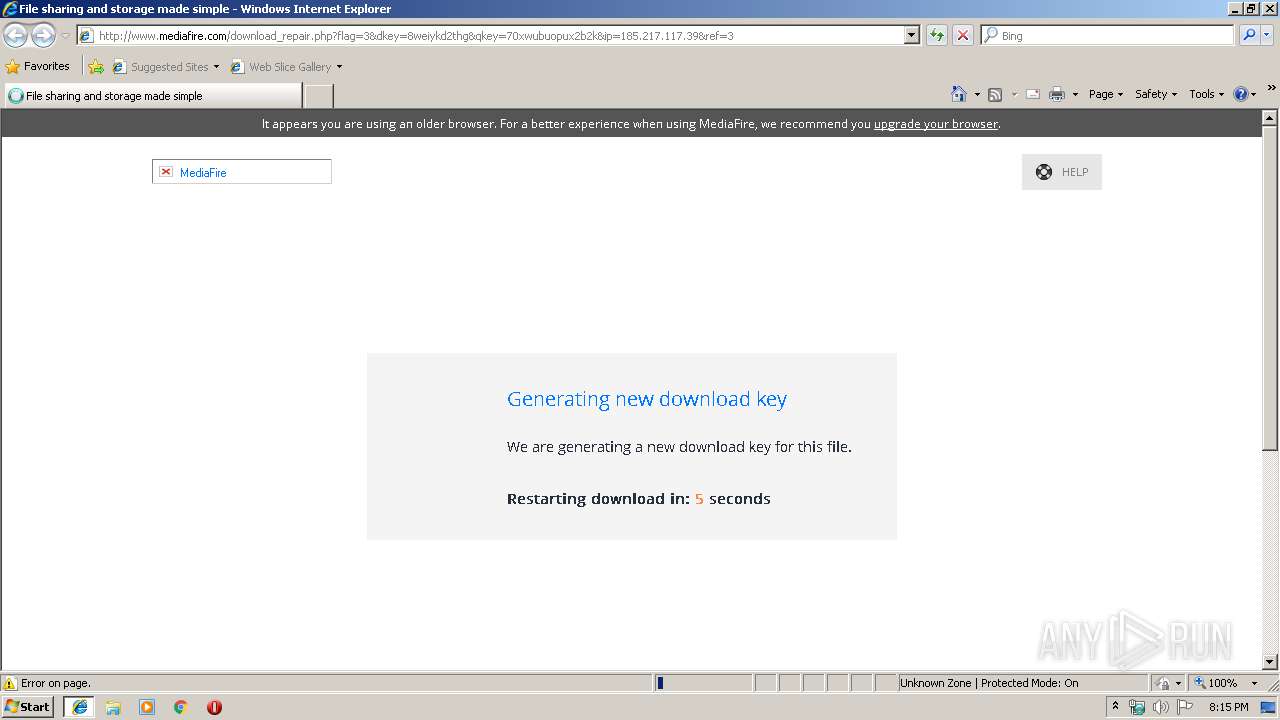Click Add to Favorites Bar icon

[x=96, y=67]
